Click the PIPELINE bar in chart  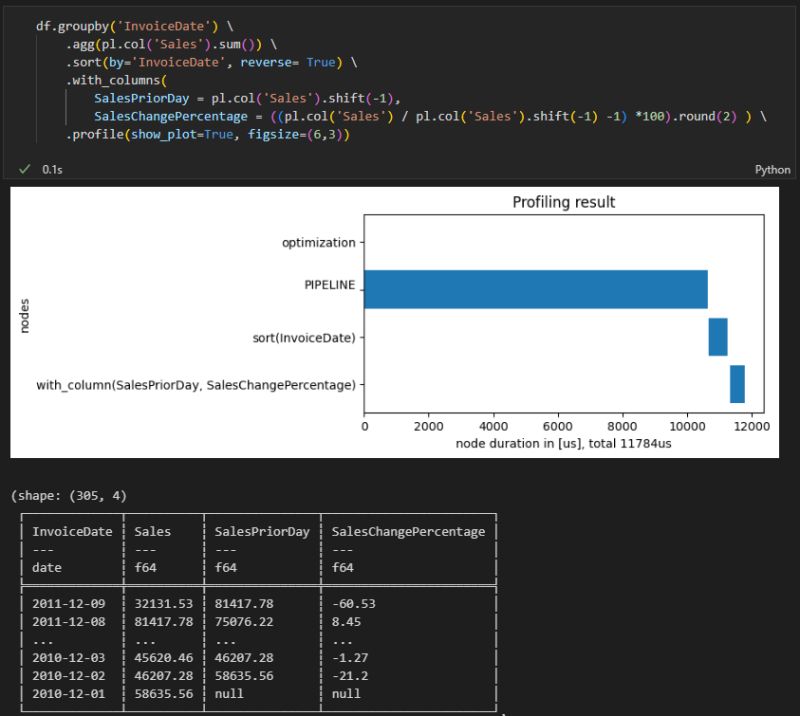click(536, 289)
